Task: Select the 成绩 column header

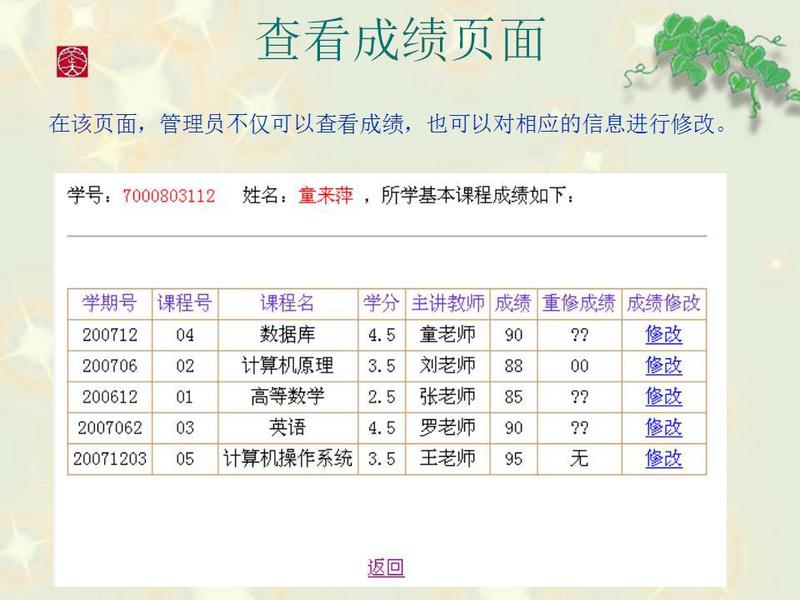Action: (x=513, y=304)
